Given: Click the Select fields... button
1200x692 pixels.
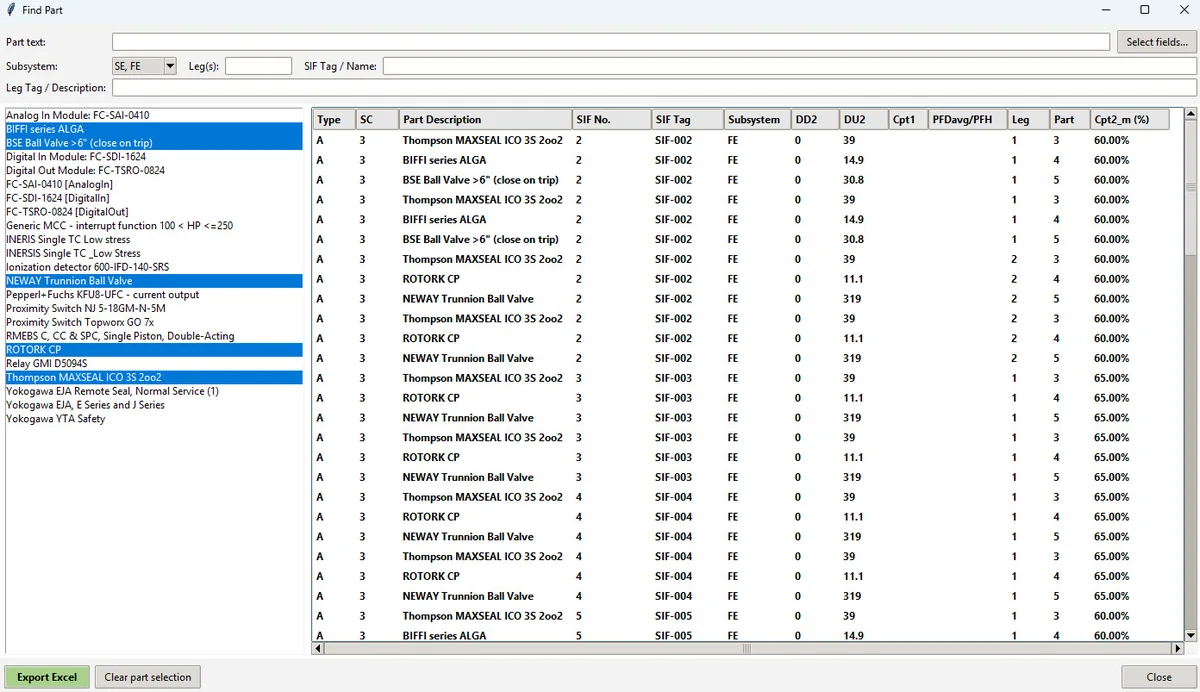Looking at the screenshot, I should point(1157,42).
